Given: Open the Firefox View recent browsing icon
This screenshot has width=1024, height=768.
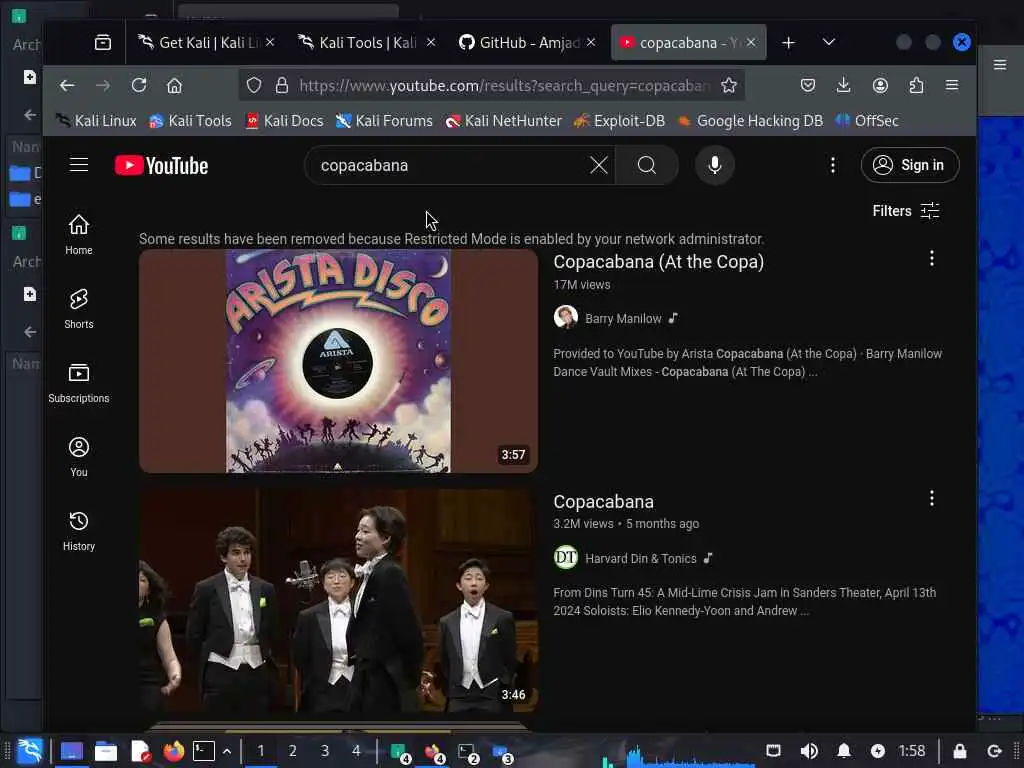Looking at the screenshot, I should 103,42.
